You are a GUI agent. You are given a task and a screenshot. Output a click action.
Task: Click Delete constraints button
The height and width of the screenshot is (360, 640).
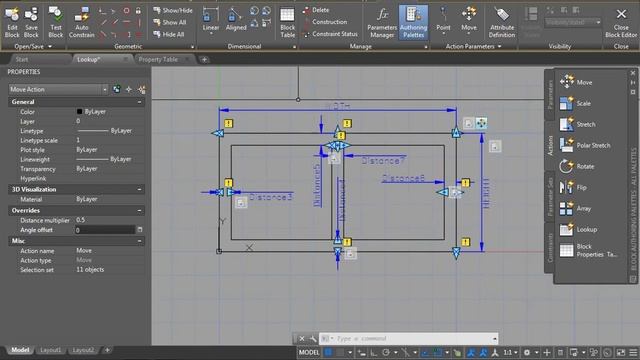(316, 10)
